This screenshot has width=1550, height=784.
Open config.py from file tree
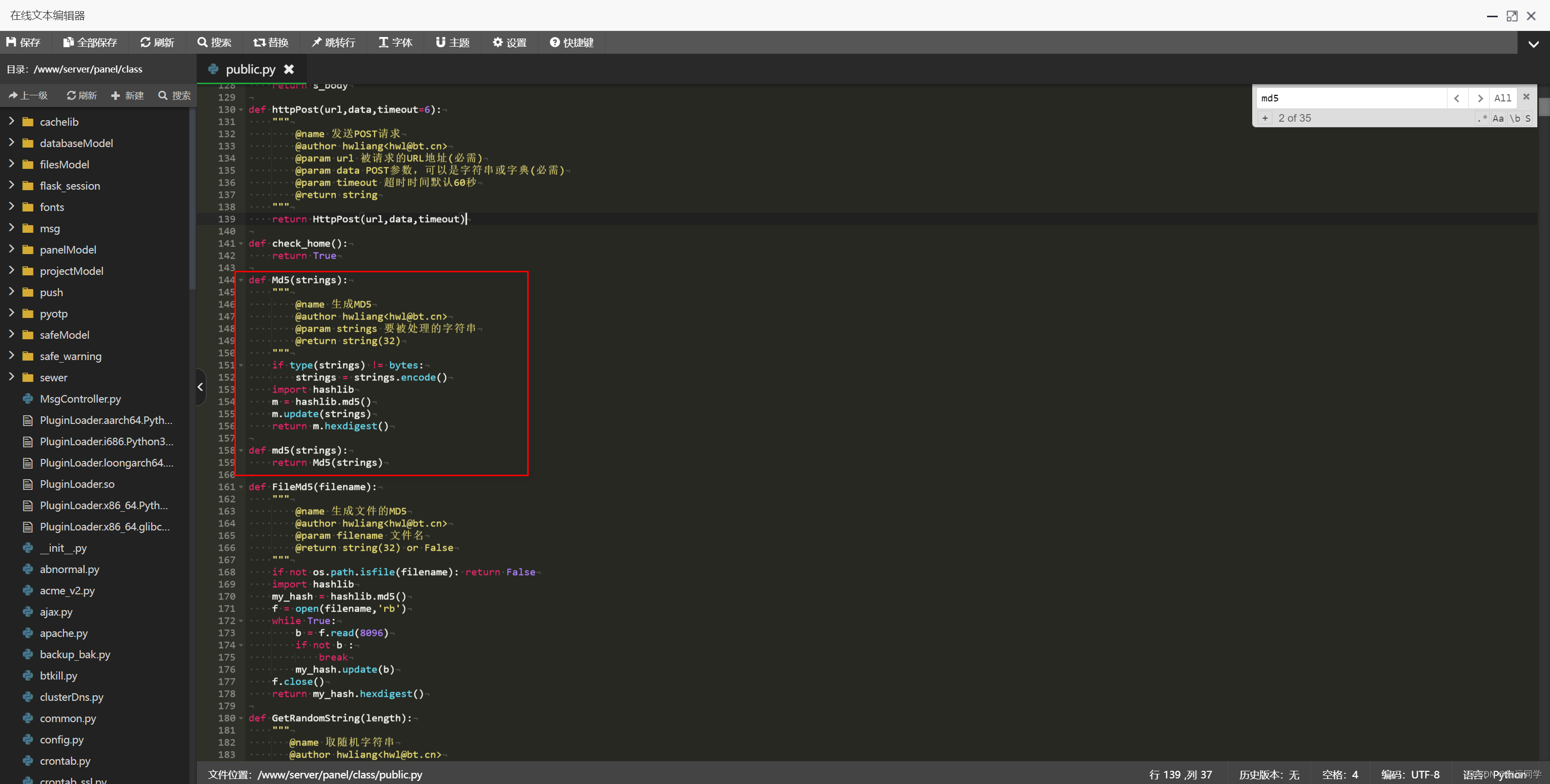click(61, 739)
